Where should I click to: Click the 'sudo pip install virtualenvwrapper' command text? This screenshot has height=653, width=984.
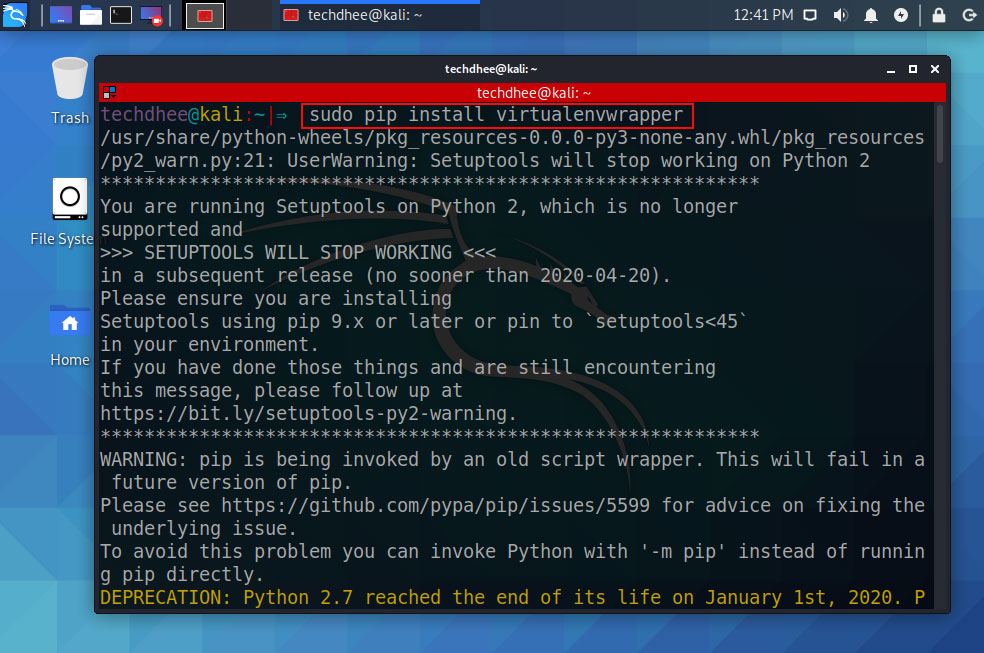tap(496, 115)
